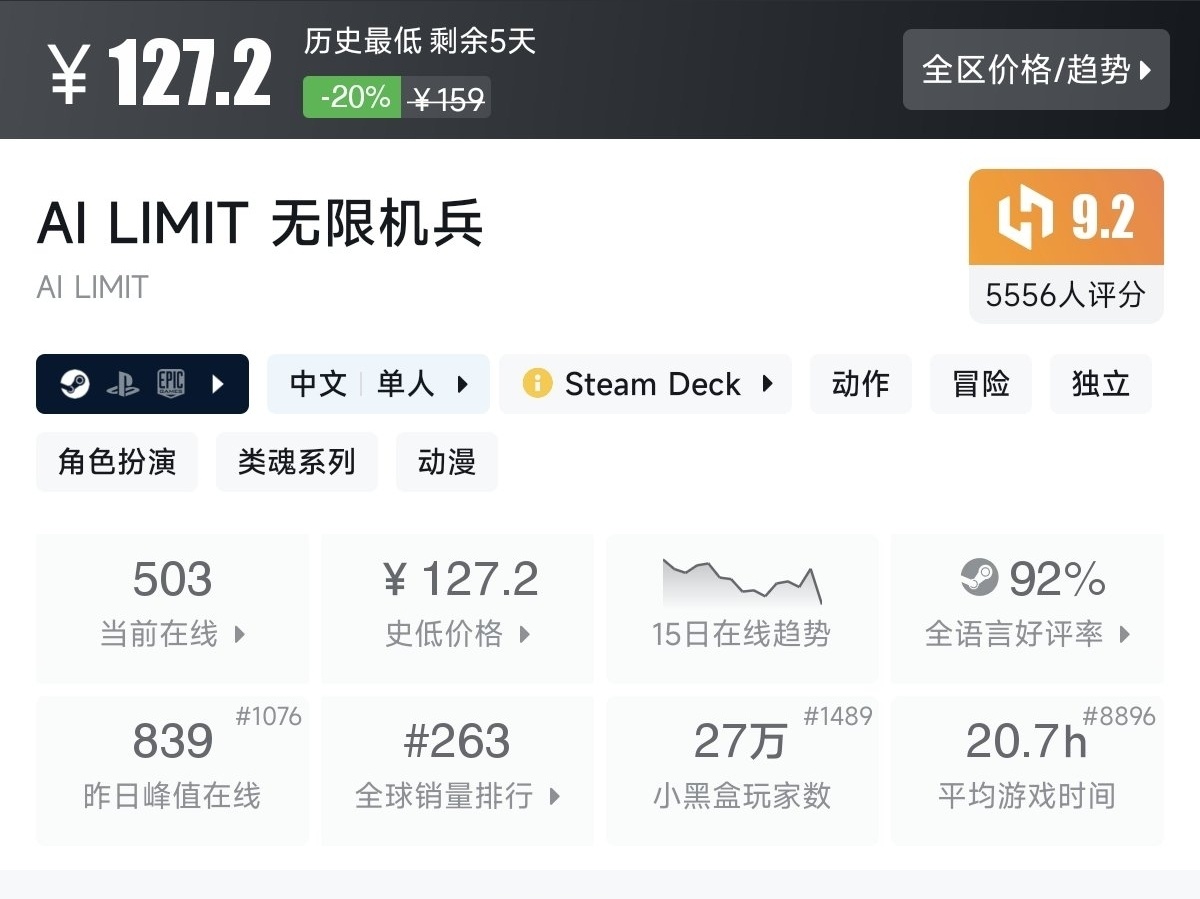
Task: Expand 全语言好评率 review rate arrow
Action: (1125, 634)
